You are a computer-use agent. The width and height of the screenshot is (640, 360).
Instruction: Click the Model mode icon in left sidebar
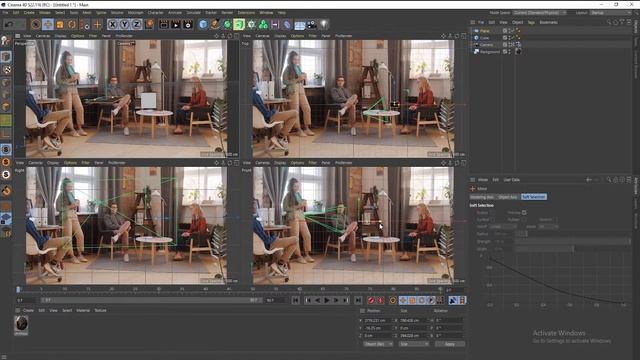[6, 57]
